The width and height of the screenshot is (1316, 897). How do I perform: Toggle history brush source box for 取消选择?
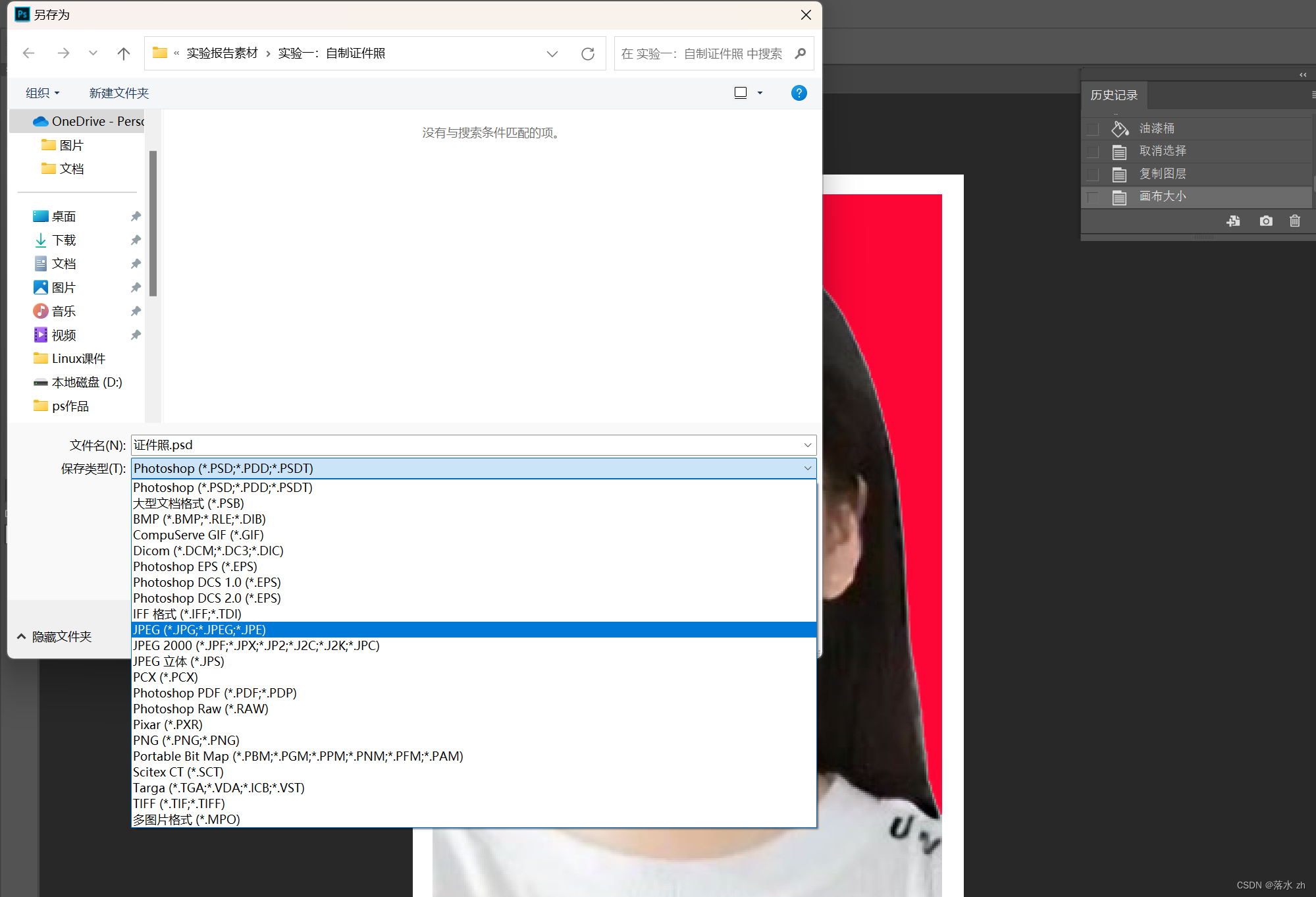tap(1093, 152)
